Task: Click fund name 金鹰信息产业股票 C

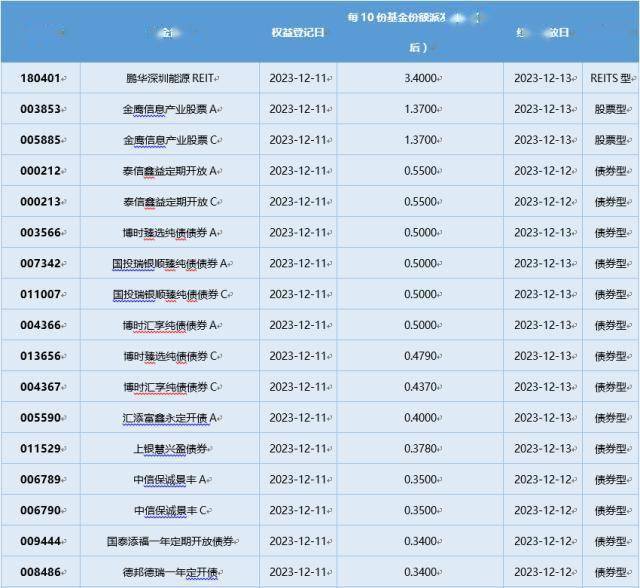Action: pos(171,140)
